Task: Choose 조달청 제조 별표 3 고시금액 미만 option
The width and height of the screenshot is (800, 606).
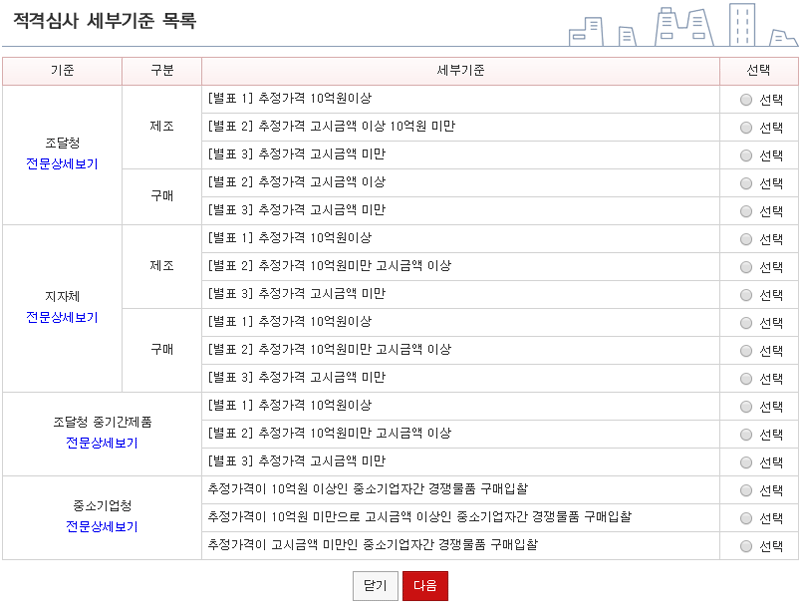Action: pos(746,156)
